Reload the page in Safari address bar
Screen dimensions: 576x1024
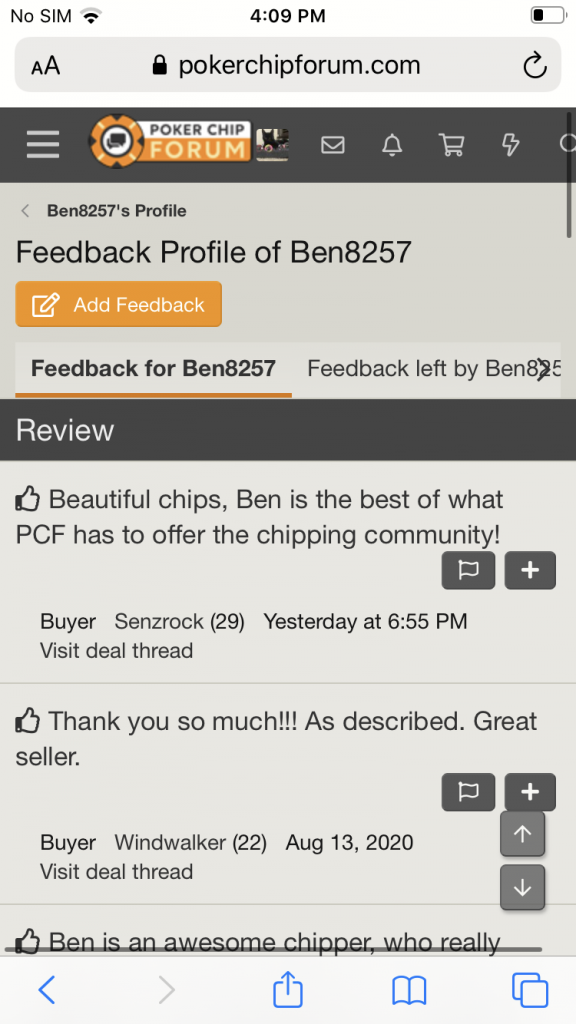(535, 65)
